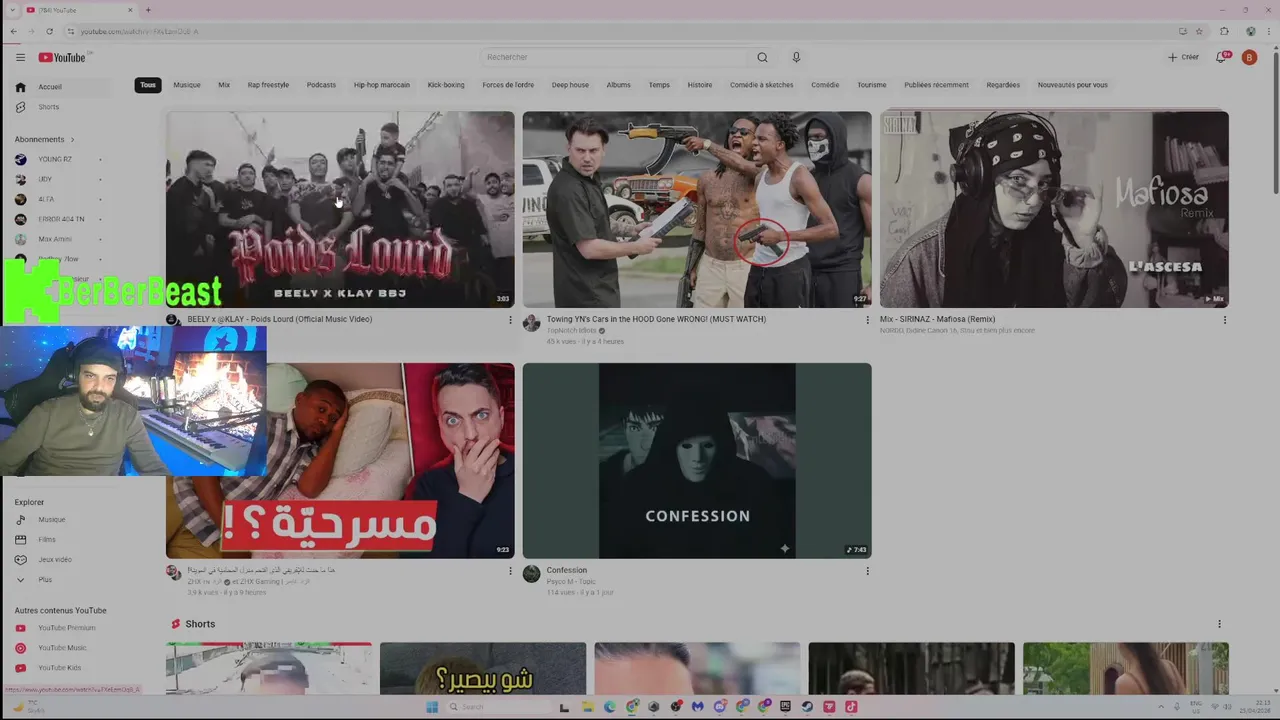The width and height of the screenshot is (1280, 720).
Task: Select the Publiées récemment chip
Action: (x=936, y=85)
